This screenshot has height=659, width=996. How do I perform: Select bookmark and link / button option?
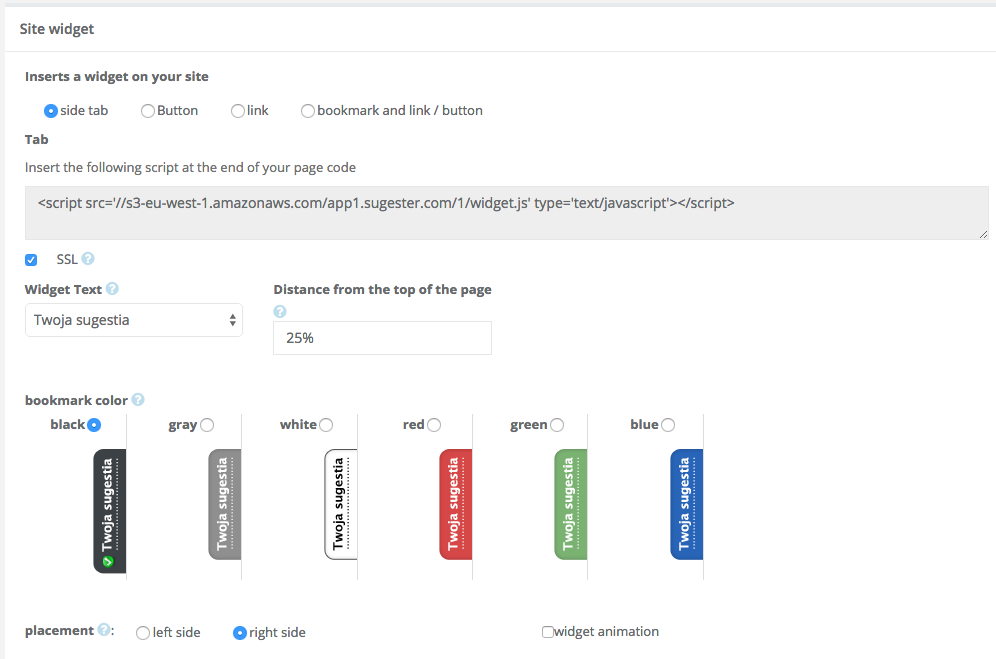[308, 111]
